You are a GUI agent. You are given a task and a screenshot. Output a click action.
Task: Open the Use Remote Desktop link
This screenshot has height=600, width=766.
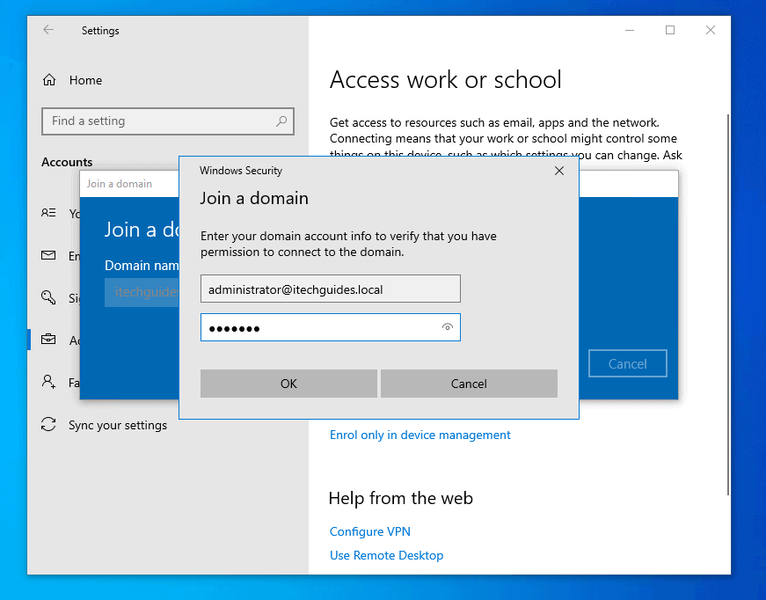[386, 556]
